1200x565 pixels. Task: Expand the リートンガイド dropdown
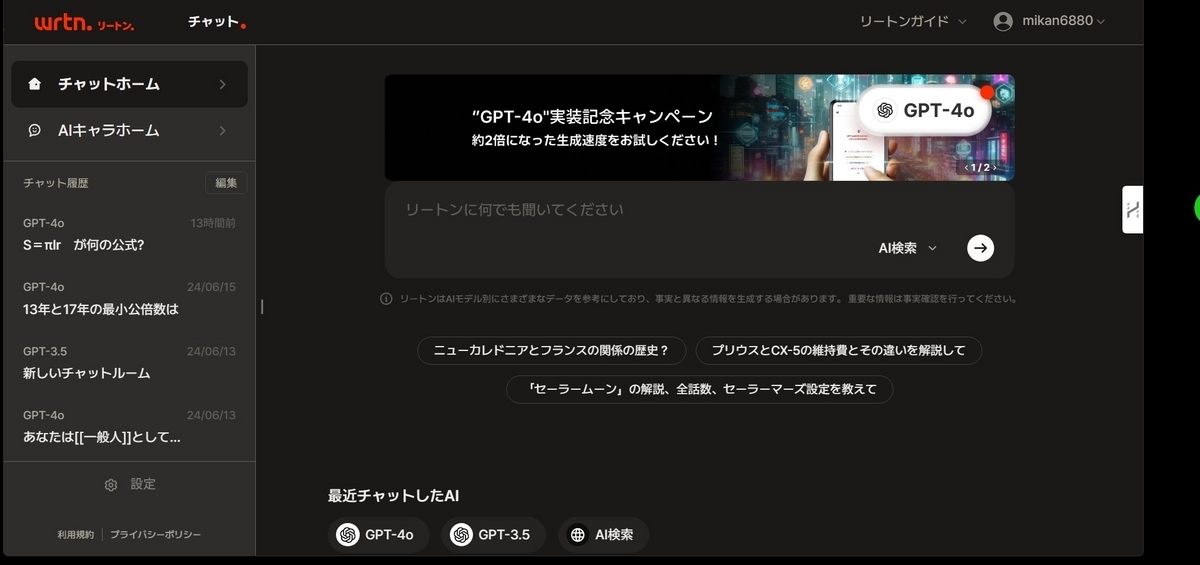[913, 21]
